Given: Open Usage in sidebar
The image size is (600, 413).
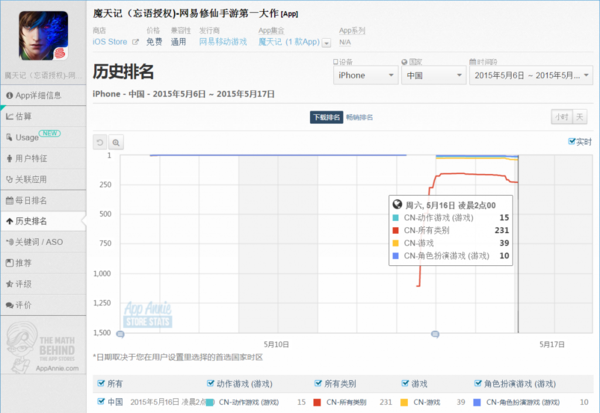Looking at the screenshot, I should click(x=43, y=137).
